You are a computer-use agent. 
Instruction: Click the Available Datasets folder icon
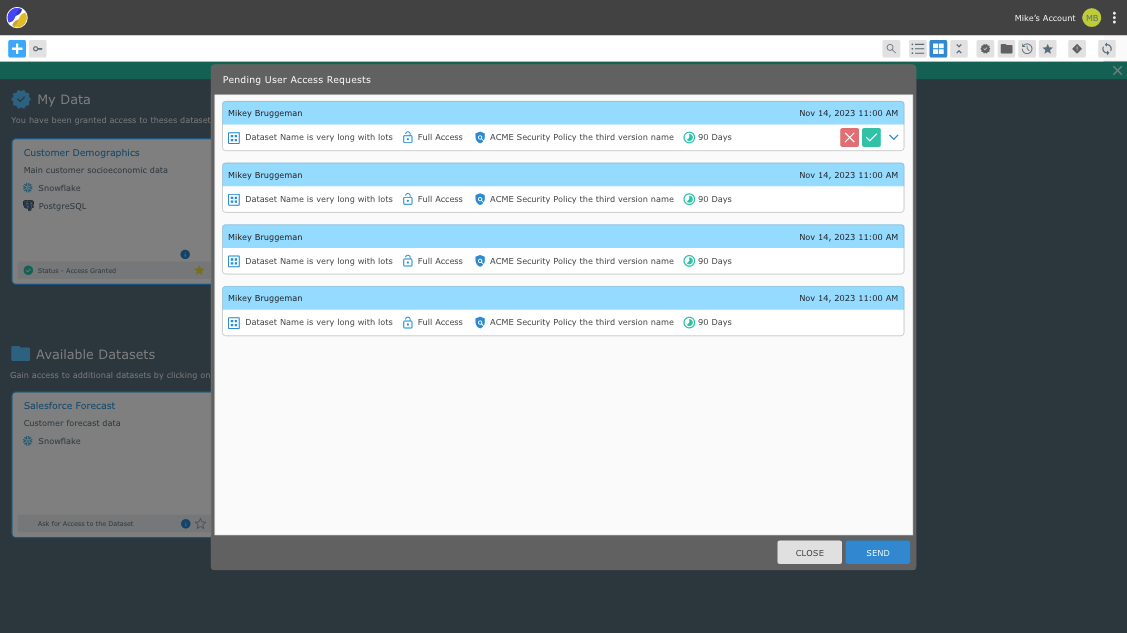click(x=20, y=354)
